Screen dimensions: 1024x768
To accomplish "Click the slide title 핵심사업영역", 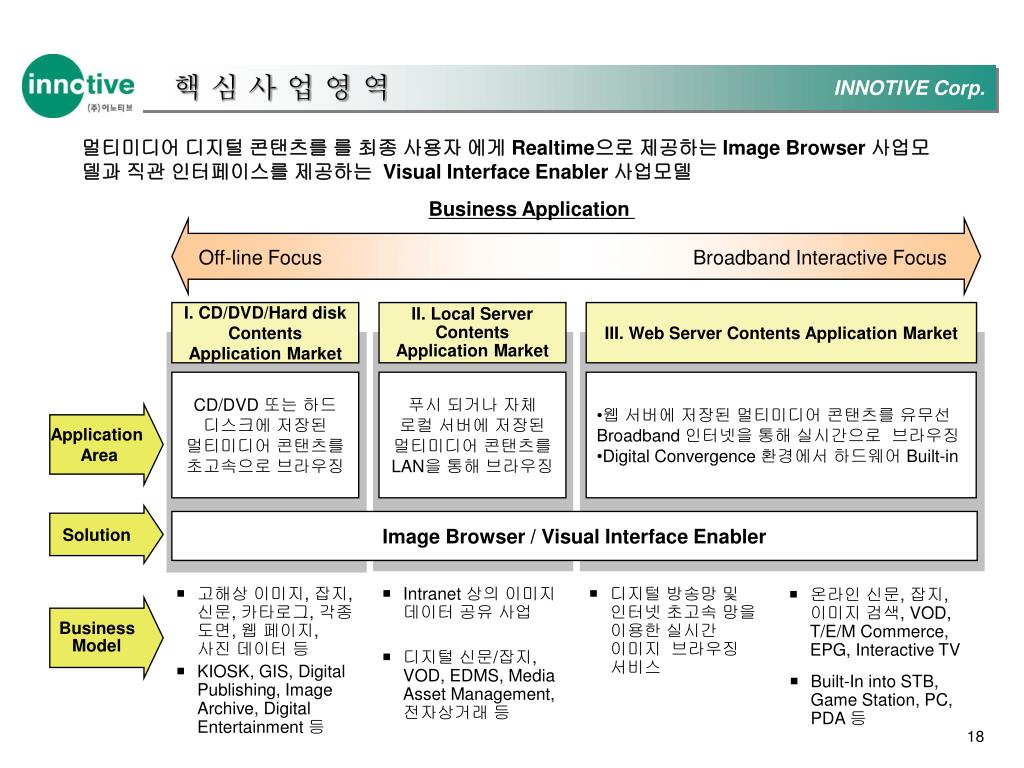I will (x=282, y=87).
